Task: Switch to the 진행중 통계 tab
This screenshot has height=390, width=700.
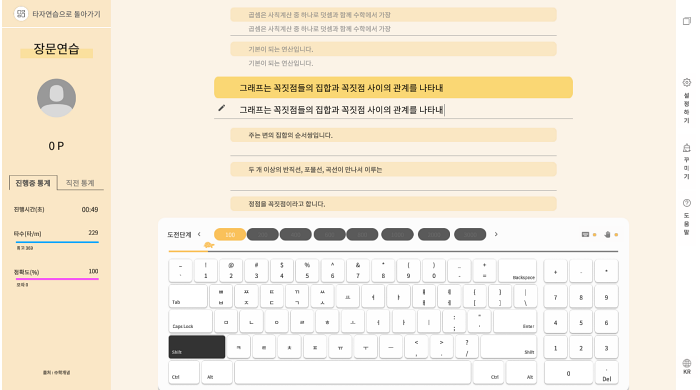Action: point(33,183)
